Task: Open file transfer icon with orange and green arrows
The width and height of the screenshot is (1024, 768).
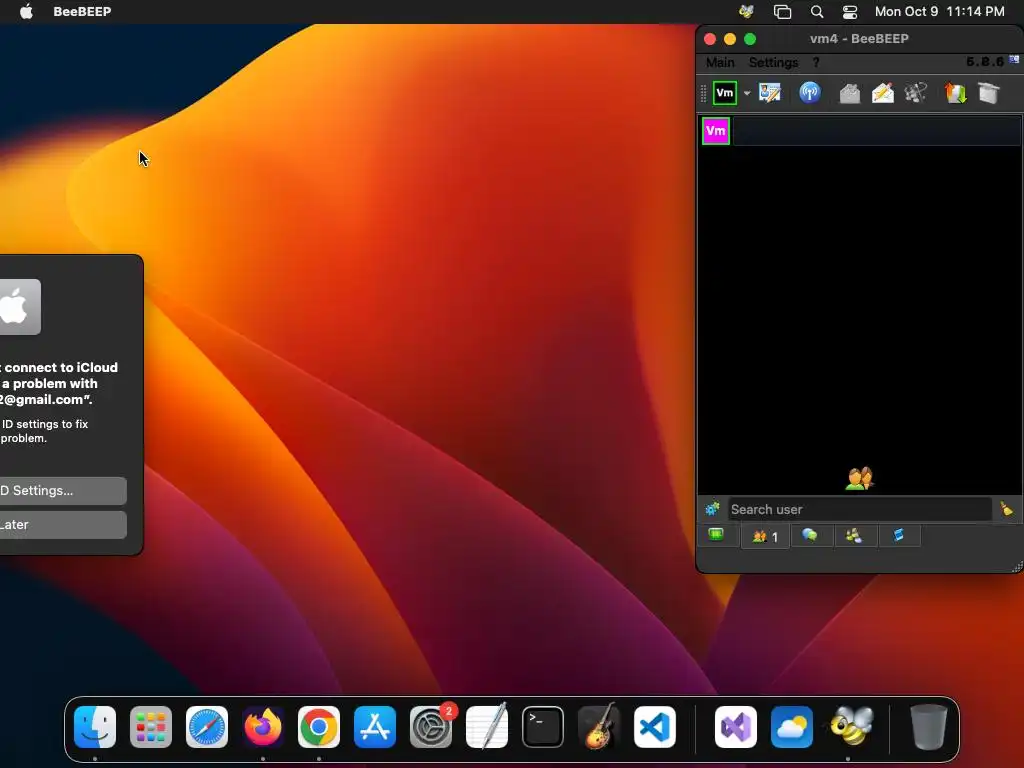Action: pos(955,93)
